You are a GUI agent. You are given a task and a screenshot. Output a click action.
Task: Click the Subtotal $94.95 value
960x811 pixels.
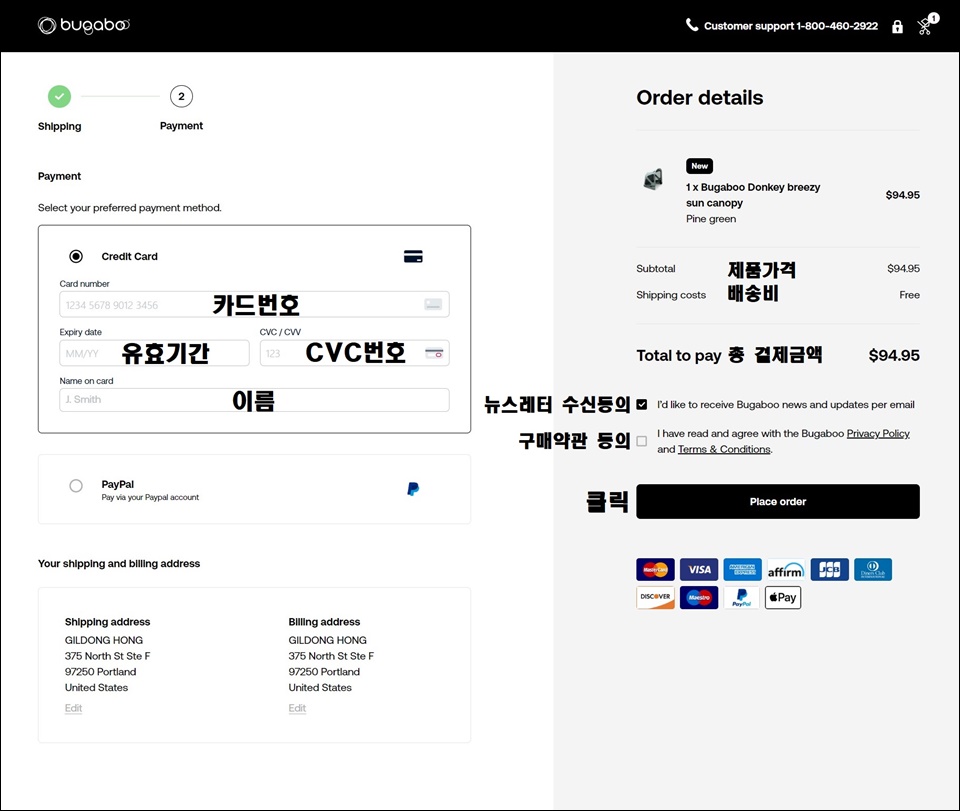pos(903,268)
